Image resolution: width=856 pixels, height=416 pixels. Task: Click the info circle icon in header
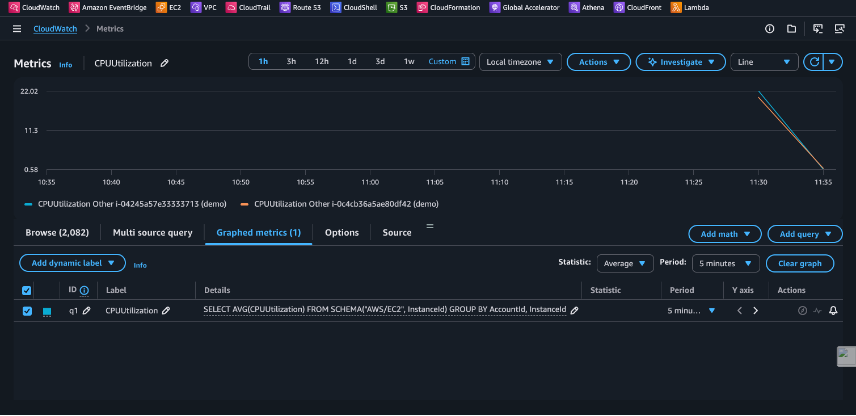point(770,29)
